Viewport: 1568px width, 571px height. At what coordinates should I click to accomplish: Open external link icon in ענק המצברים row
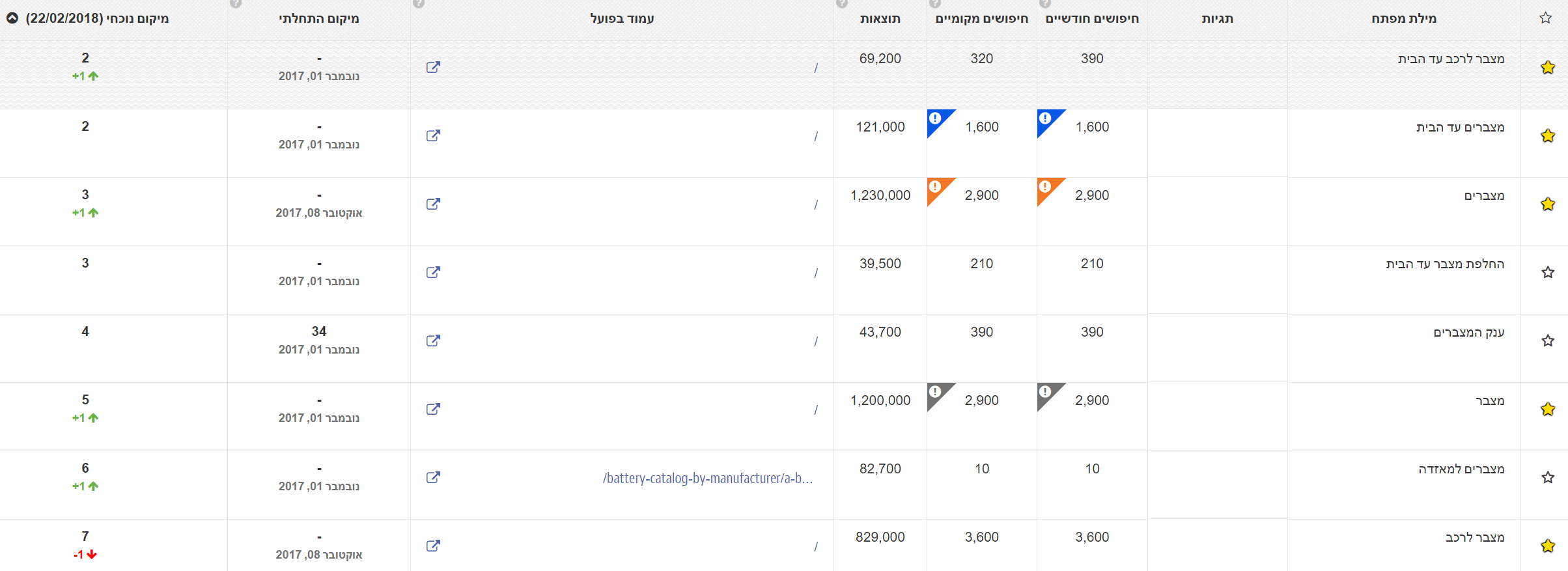click(433, 341)
